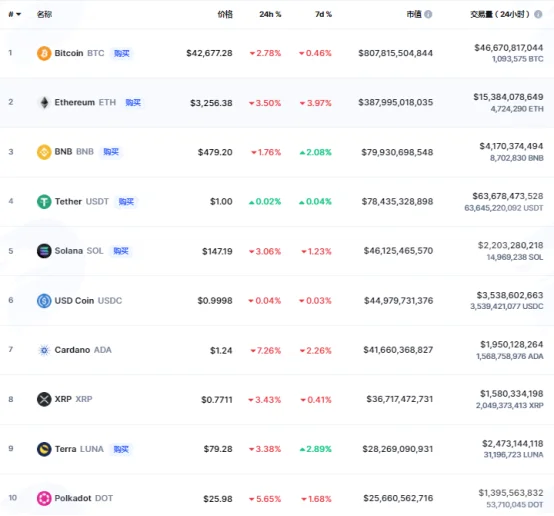Sort by rank using # arrow
Image resolution: width=554 pixels, height=516 pixels.
15,14
